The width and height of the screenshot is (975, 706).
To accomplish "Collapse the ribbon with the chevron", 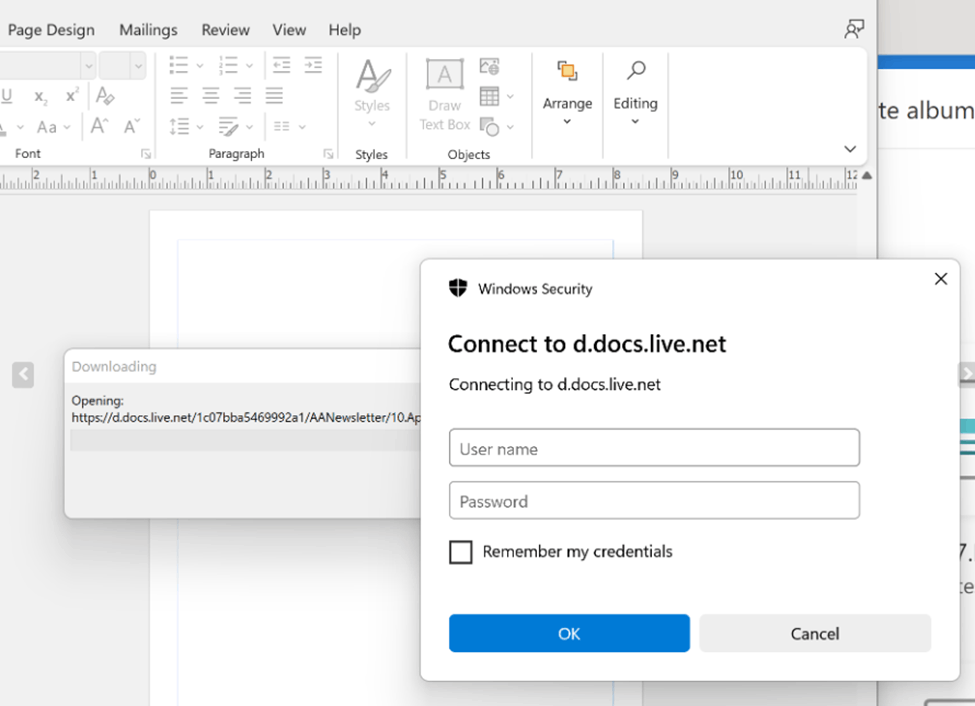I will pyautogui.click(x=849, y=148).
